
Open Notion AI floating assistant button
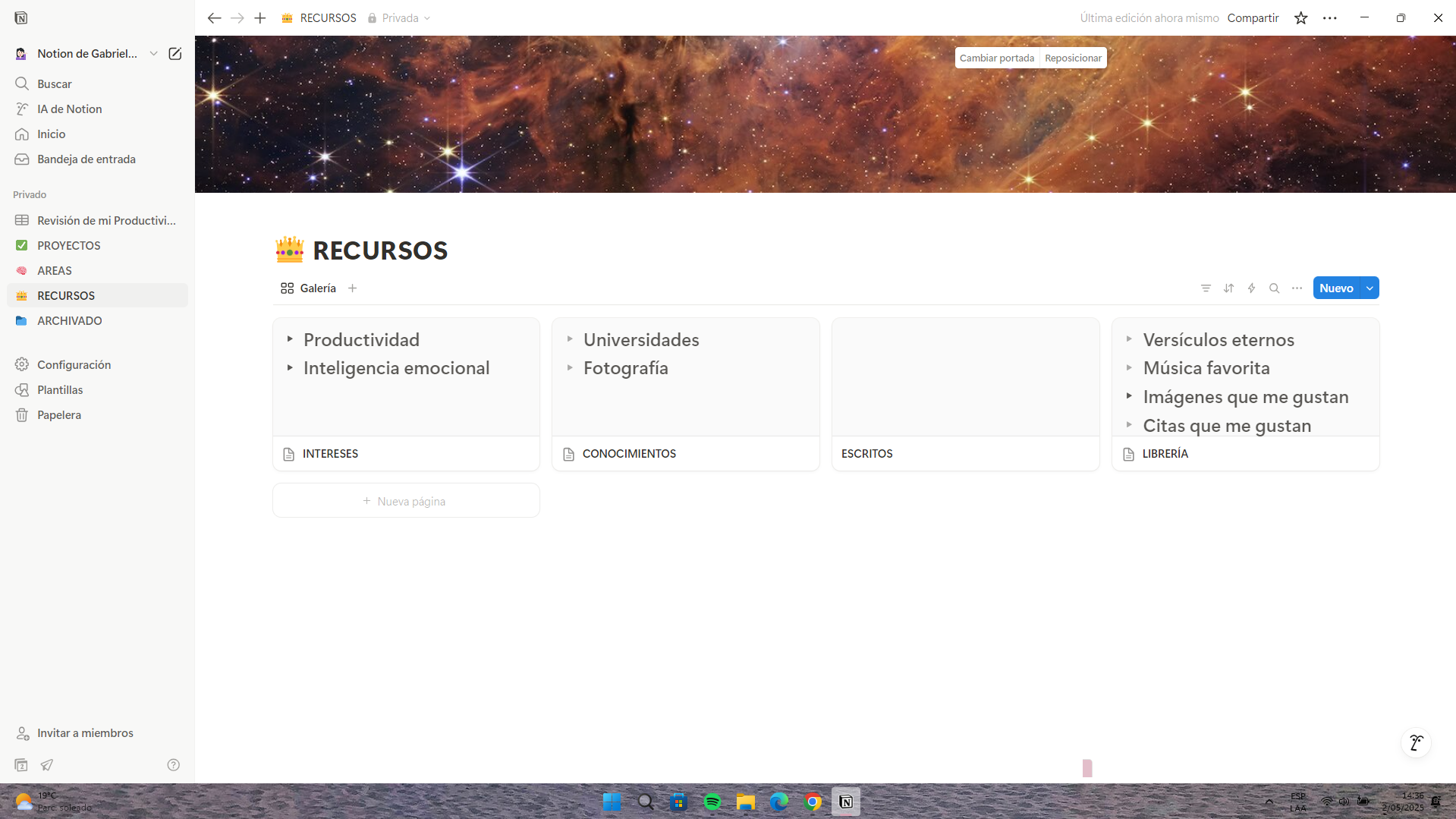point(1415,743)
